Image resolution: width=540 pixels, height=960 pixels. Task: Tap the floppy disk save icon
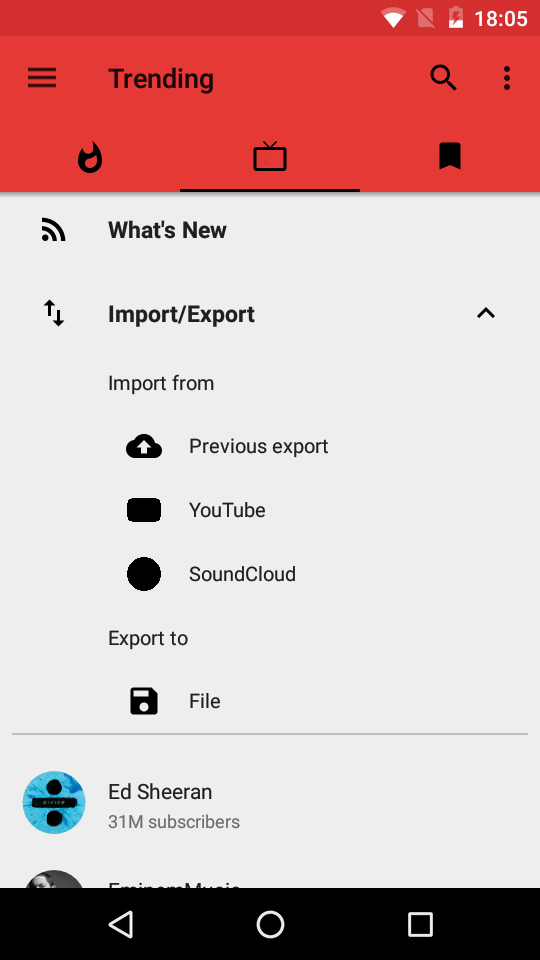144,701
